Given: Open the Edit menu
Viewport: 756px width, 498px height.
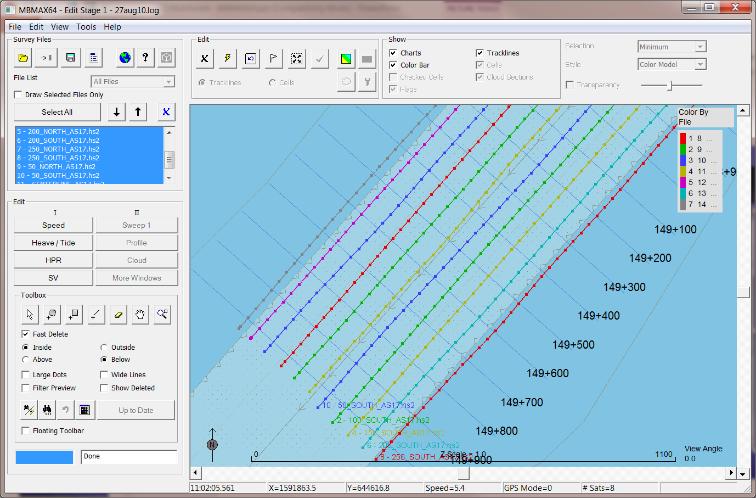Looking at the screenshot, I should point(36,27).
